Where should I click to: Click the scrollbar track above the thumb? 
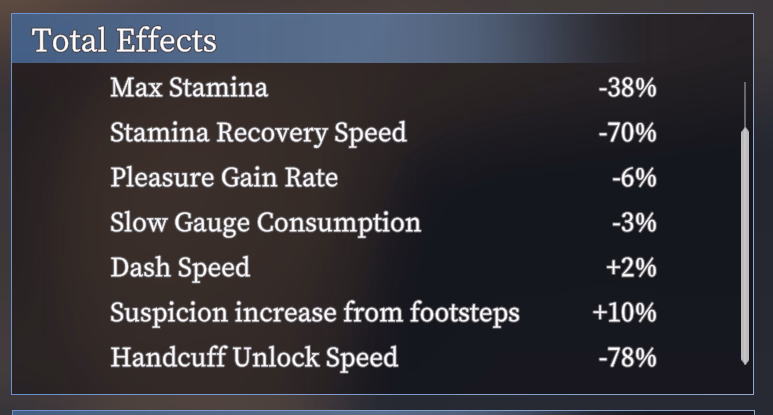(744, 103)
